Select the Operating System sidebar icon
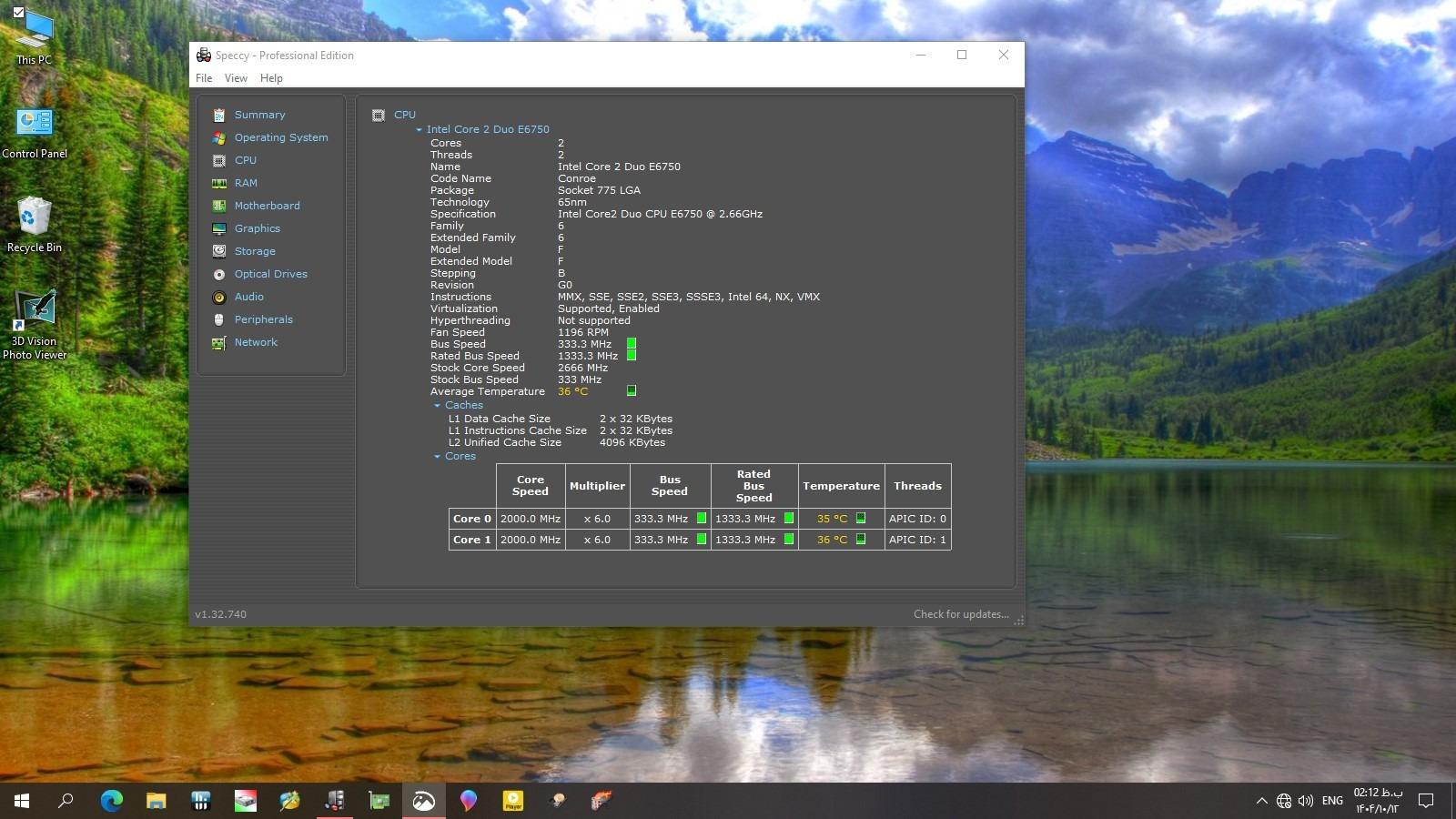This screenshot has width=1456, height=819. tap(219, 137)
